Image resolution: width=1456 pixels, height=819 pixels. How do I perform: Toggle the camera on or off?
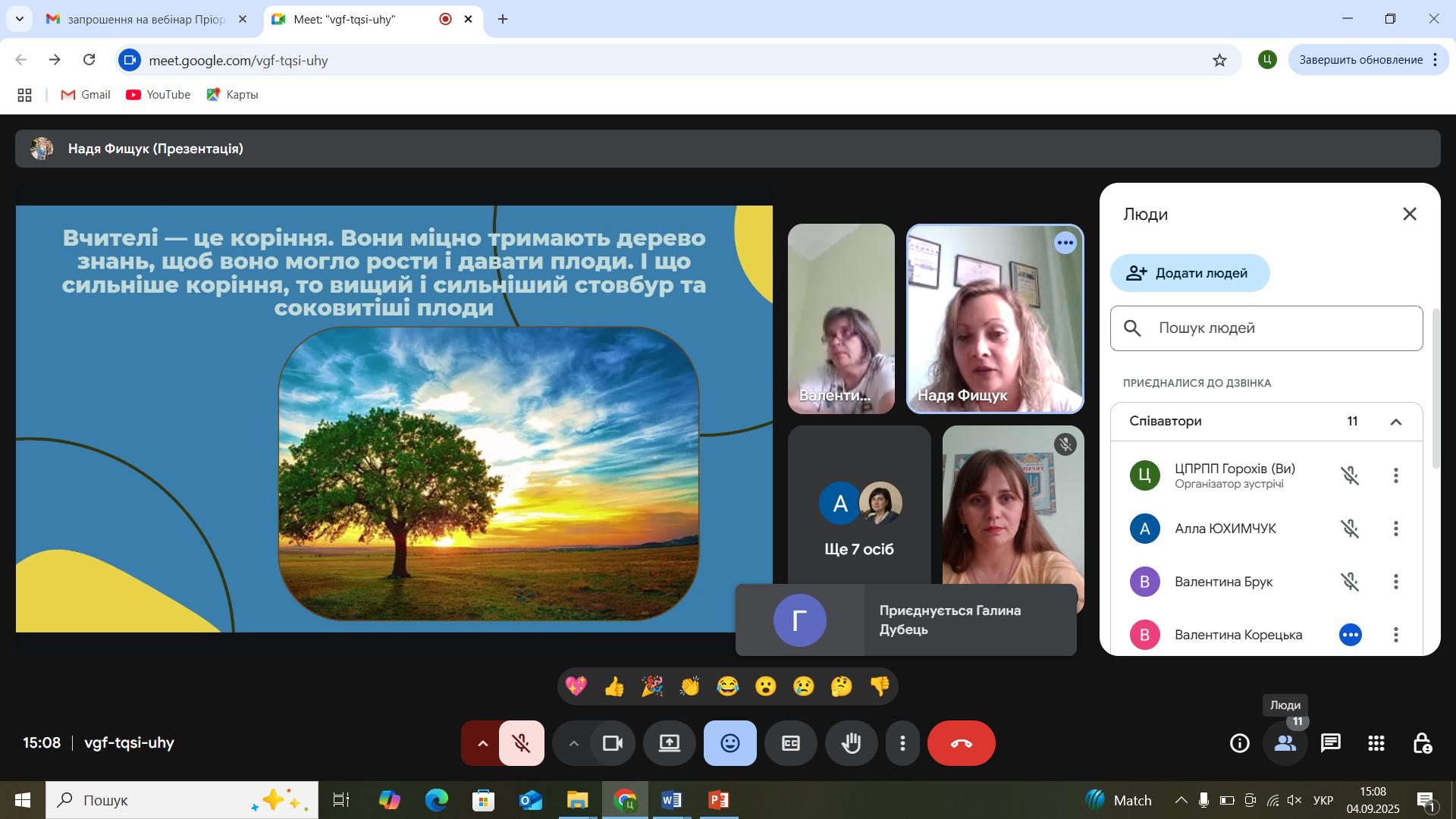point(612,743)
